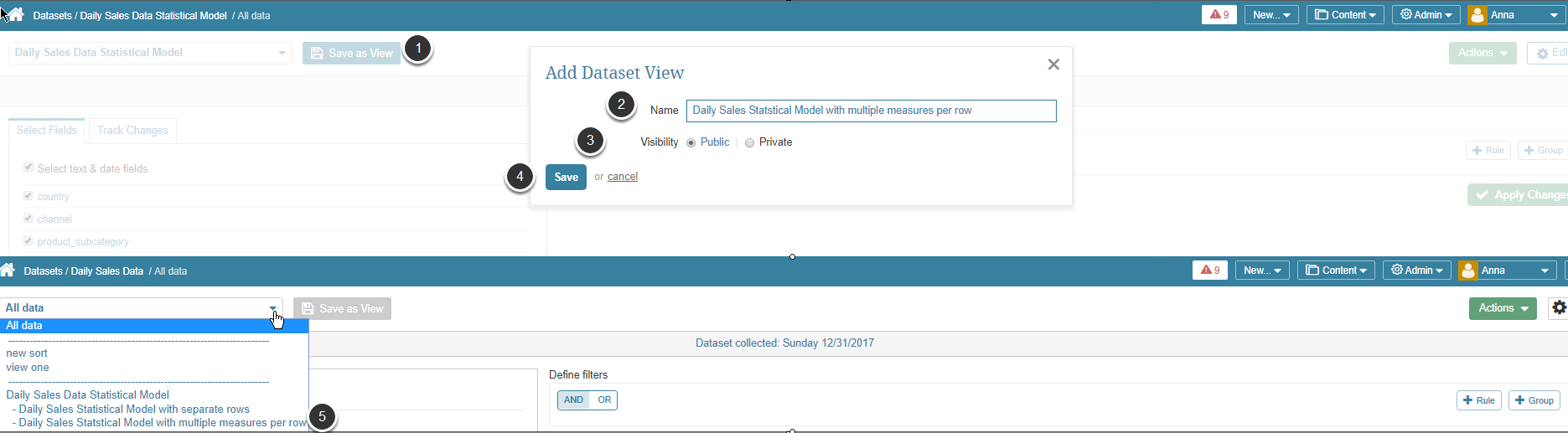
Task: Click Anna's user avatar in the top bar
Action: pyautogui.click(x=1477, y=14)
